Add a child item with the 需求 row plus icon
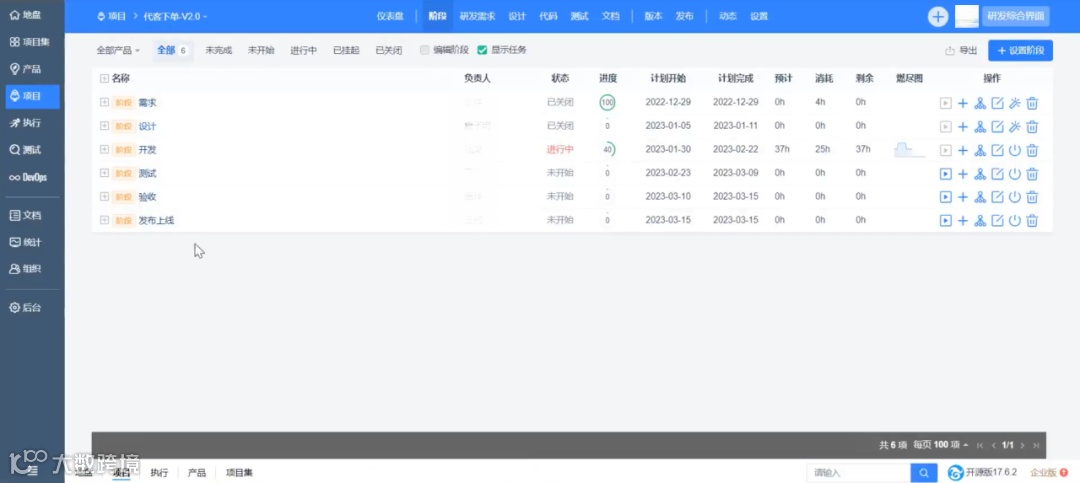Viewport: 1080px width, 483px height. pos(963,103)
